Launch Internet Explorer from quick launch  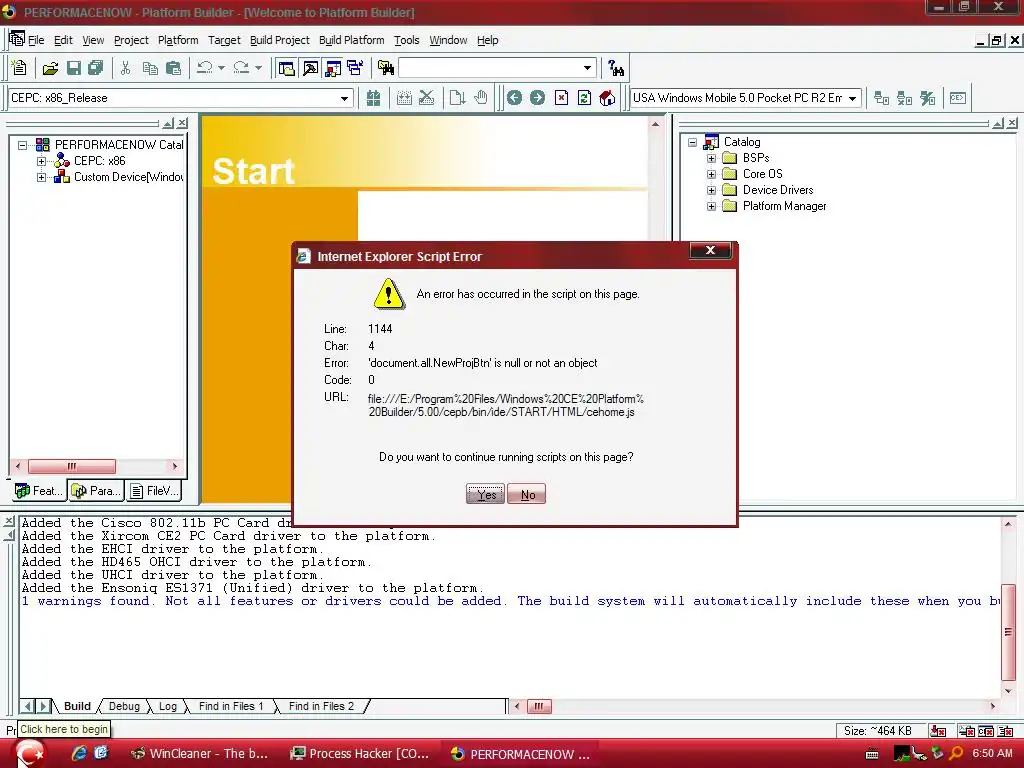[x=79, y=753]
